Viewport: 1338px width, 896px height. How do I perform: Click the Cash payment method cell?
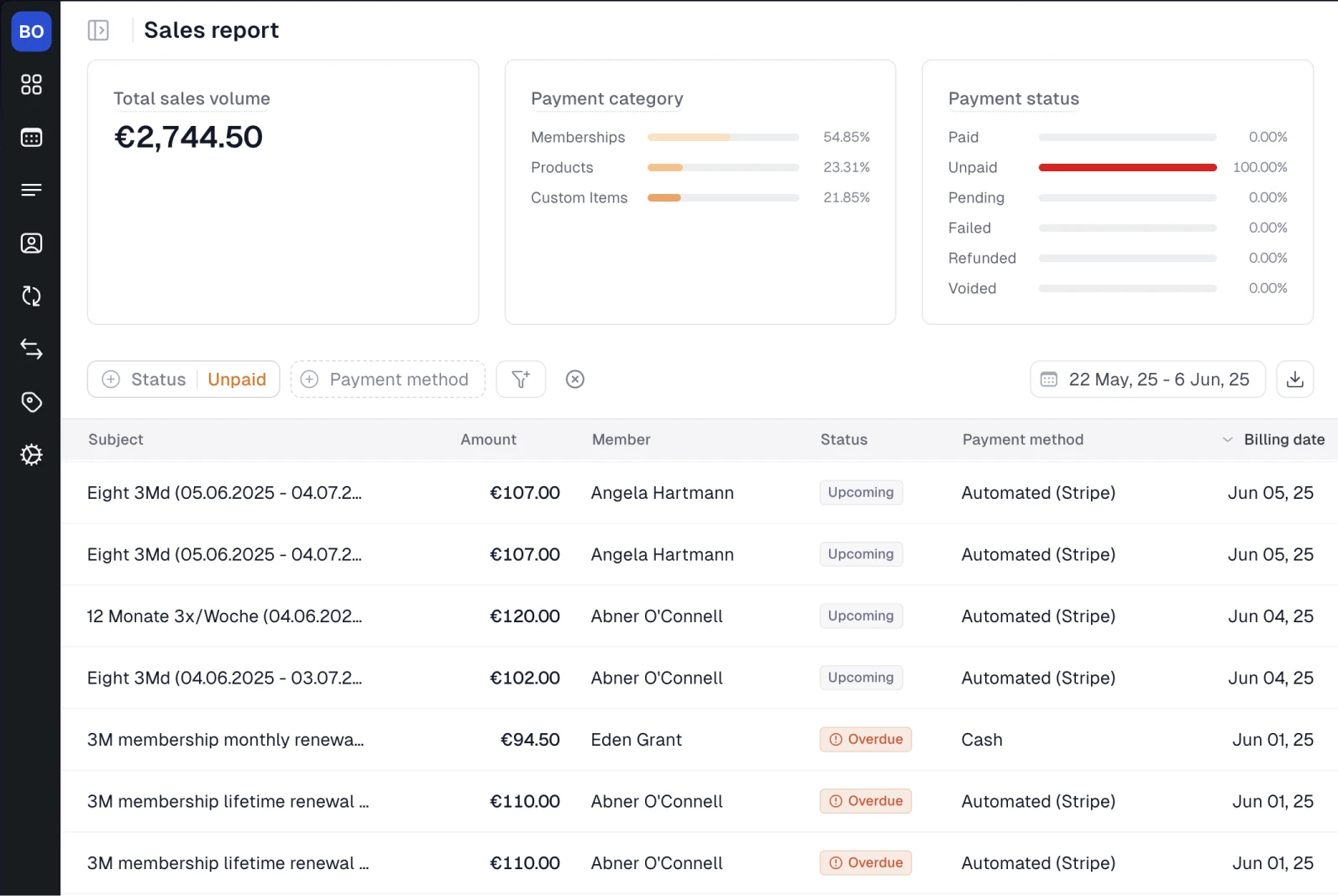982,740
